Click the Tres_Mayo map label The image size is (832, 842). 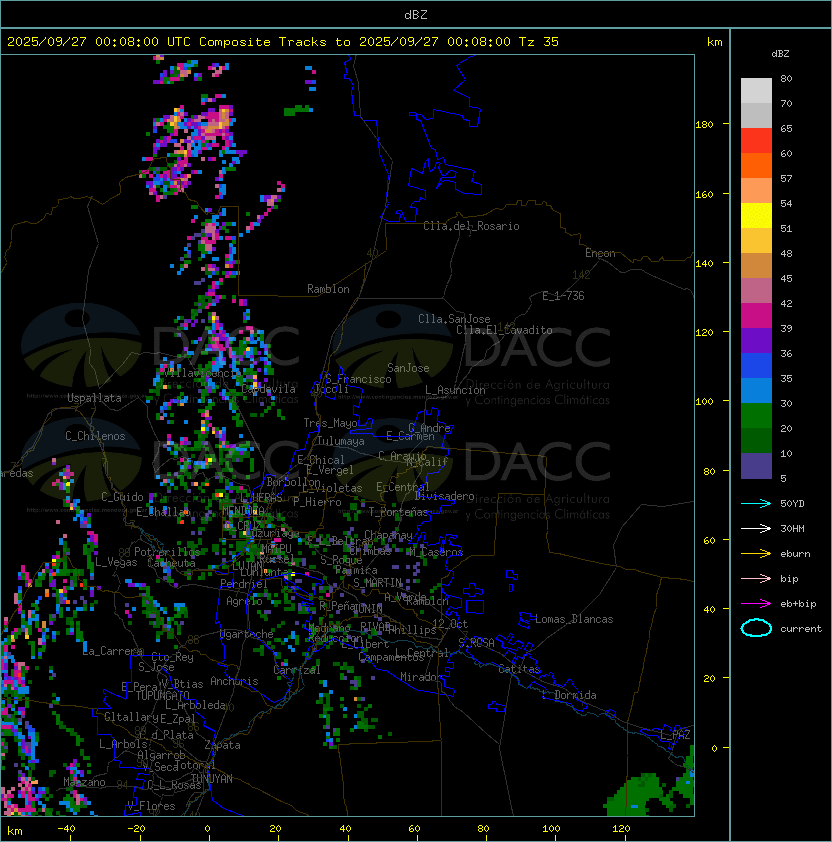coord(330,423)
